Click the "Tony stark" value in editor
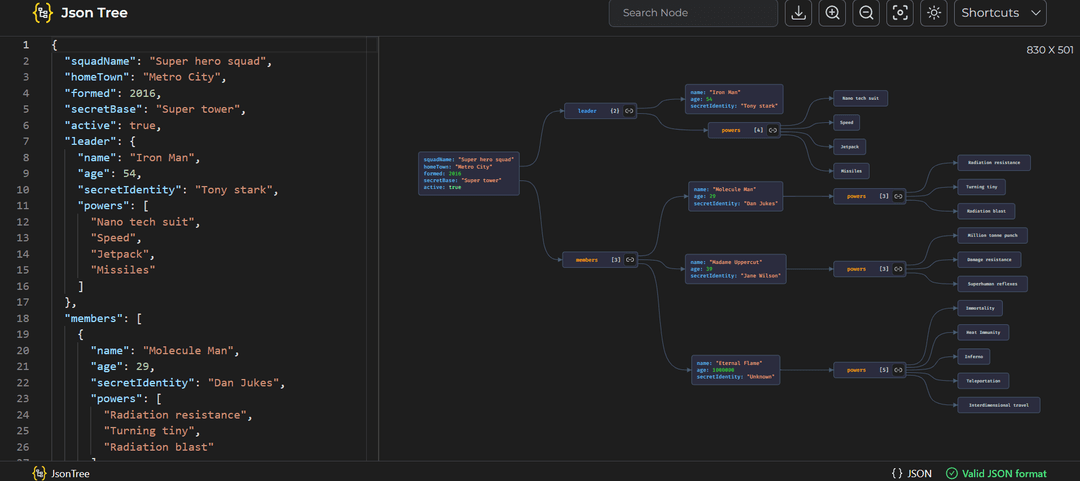The width and height of the screenshot is (1080, 481). [x=236, y=190]
